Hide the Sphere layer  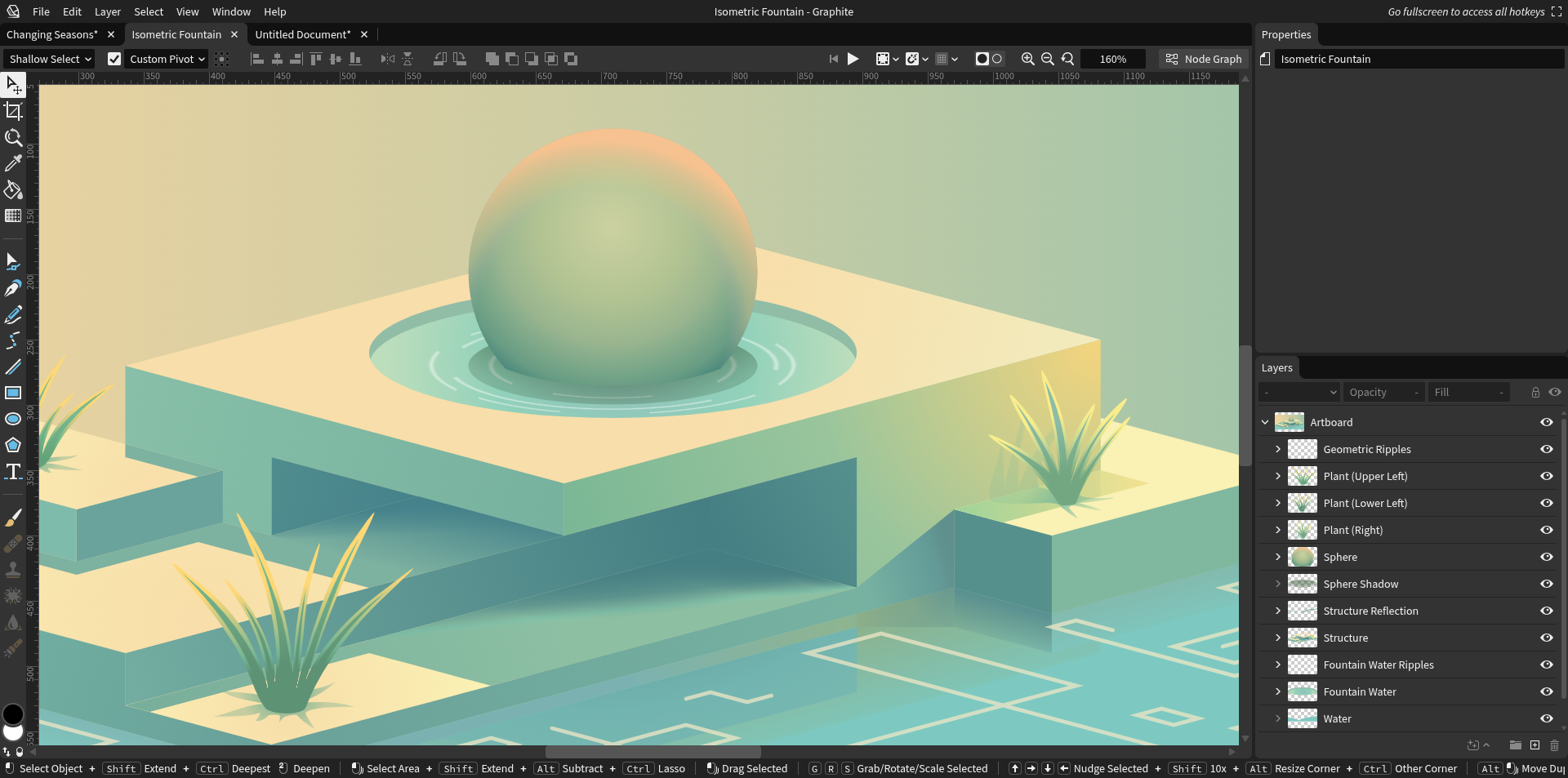pos(1546,557)
